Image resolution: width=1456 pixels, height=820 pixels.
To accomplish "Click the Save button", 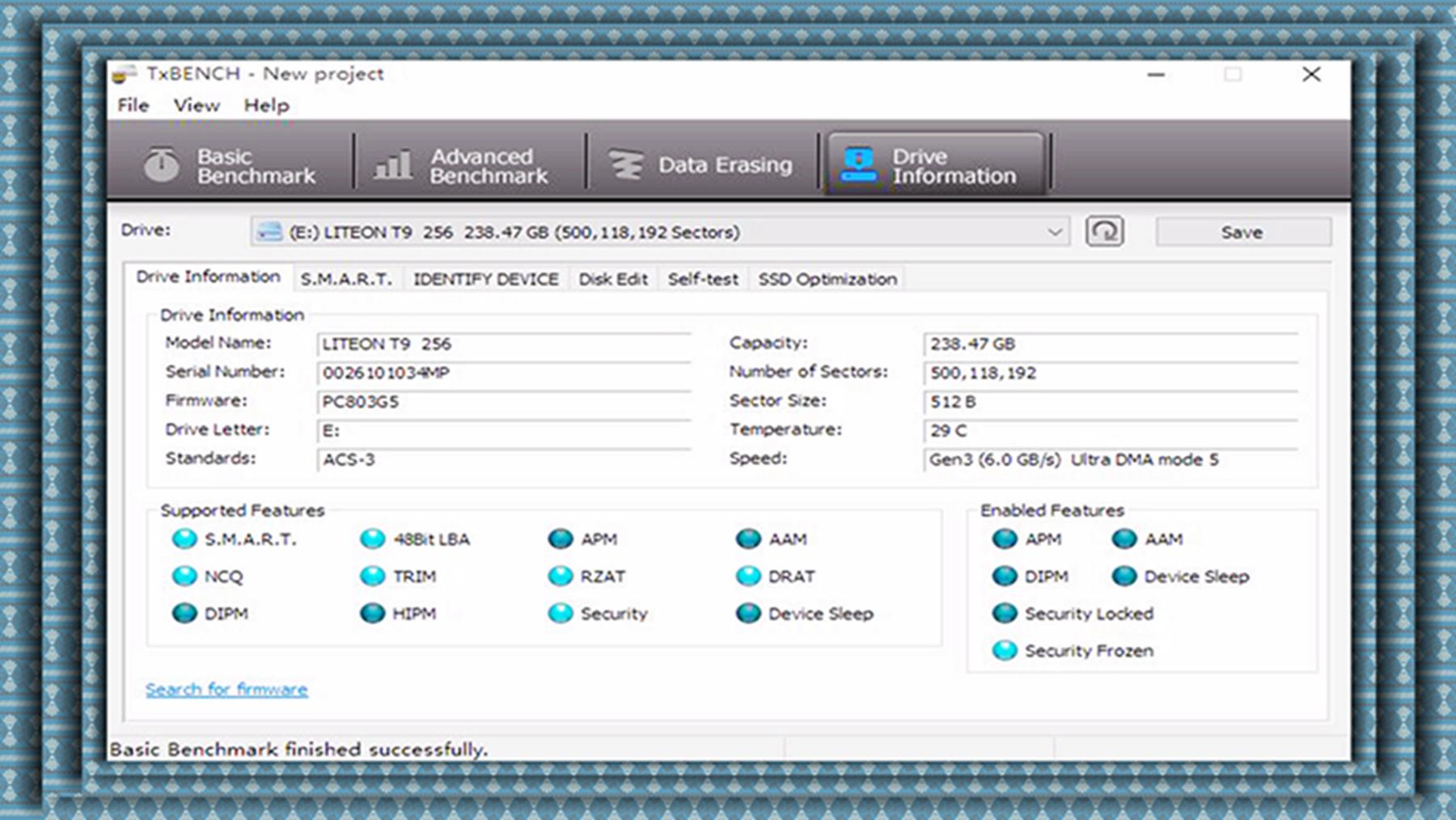I will click(x=1242, y=232).
